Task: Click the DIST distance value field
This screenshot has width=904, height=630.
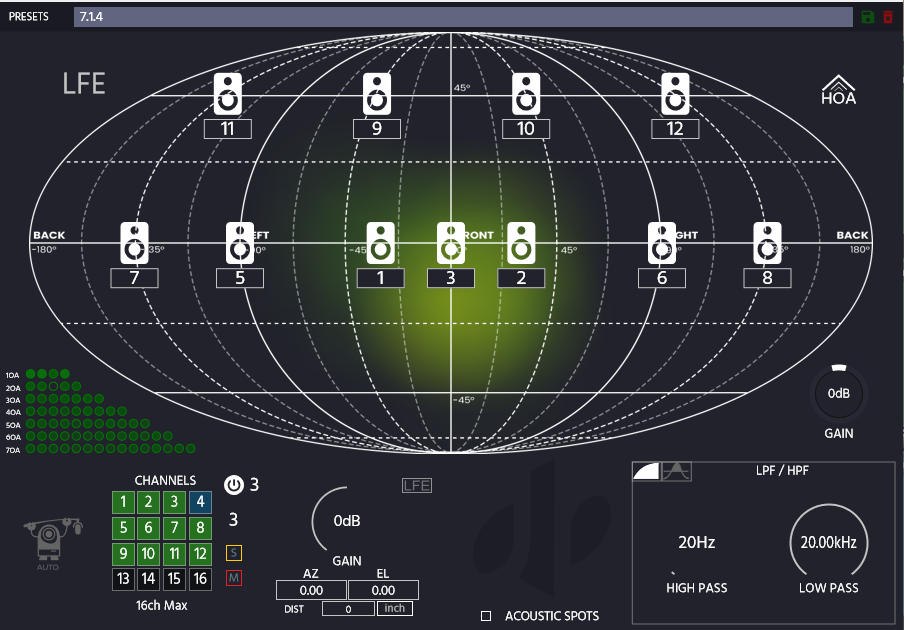Action: (x=348, y=609)
